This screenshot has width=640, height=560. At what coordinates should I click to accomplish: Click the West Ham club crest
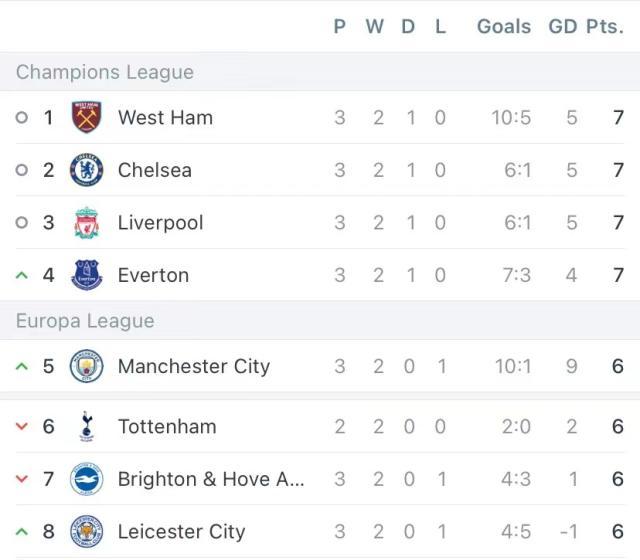(87, 117)
